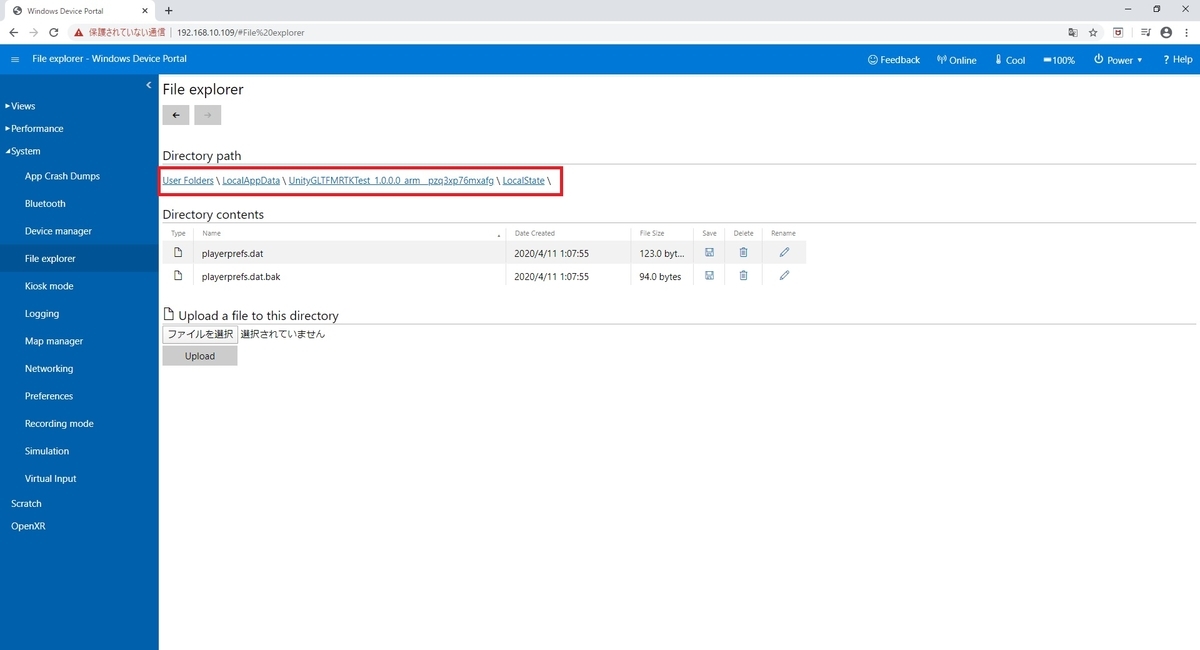The width and height of the screenshot is (1200, 650).
Task: Click the address bar URL
Action: 240,32
